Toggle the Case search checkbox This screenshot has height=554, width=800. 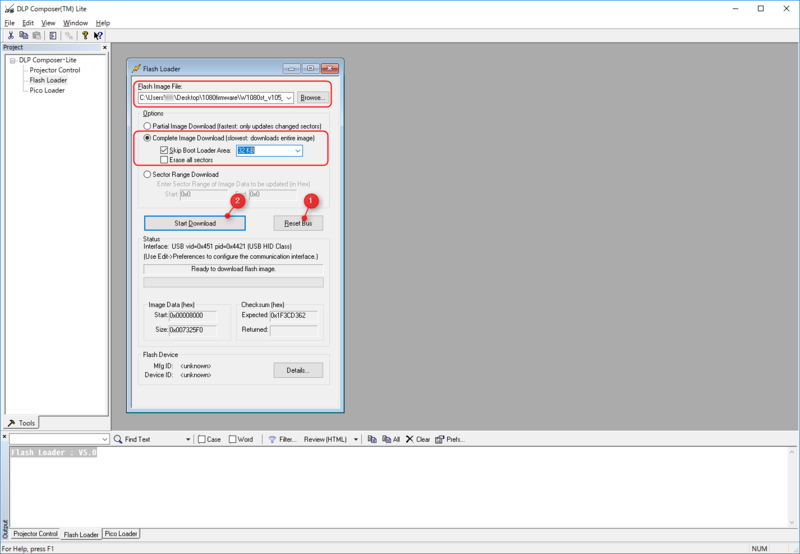202,439
